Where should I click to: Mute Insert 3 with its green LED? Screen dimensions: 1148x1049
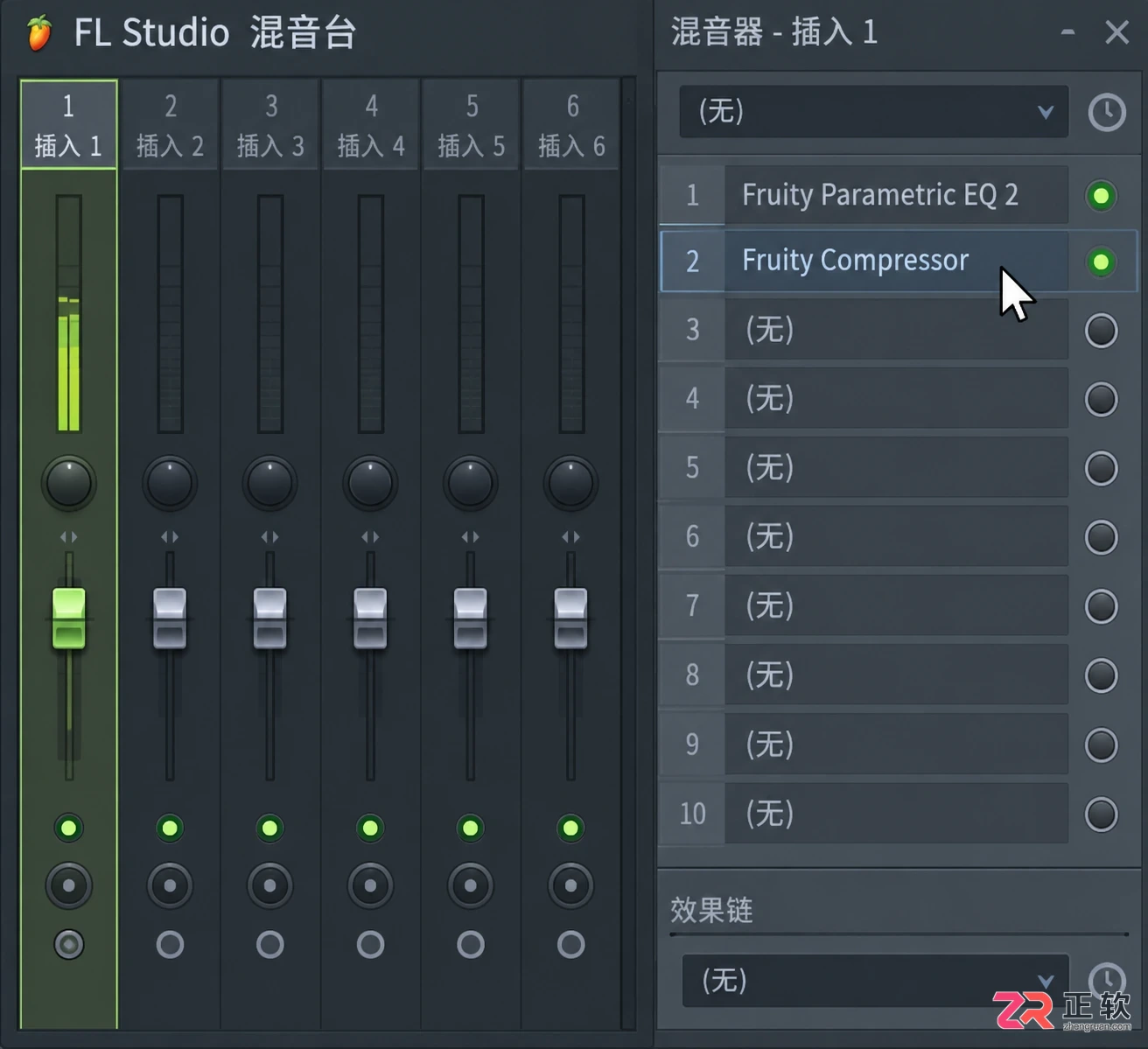(x=269, y=828)
